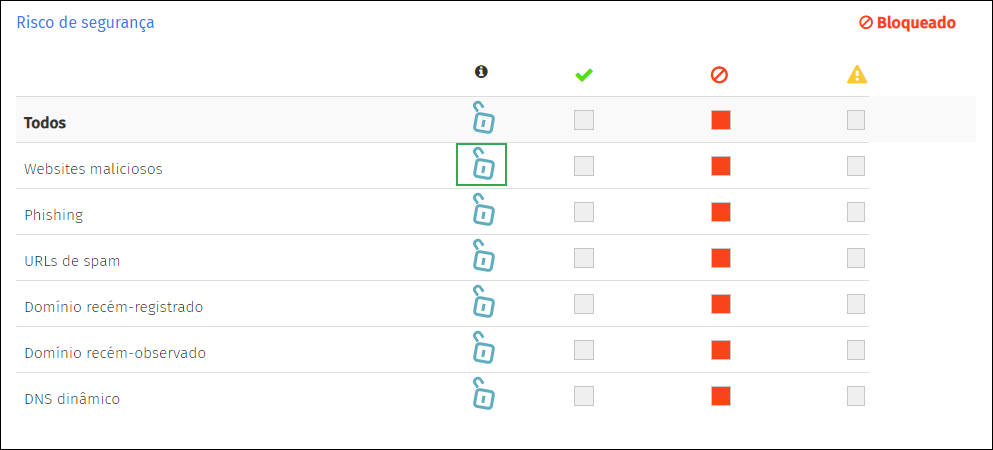This screenshot has width=993, height=450.
Task: Enable allow checkbox for DNS dinâmico
Action: coord(584,396)
